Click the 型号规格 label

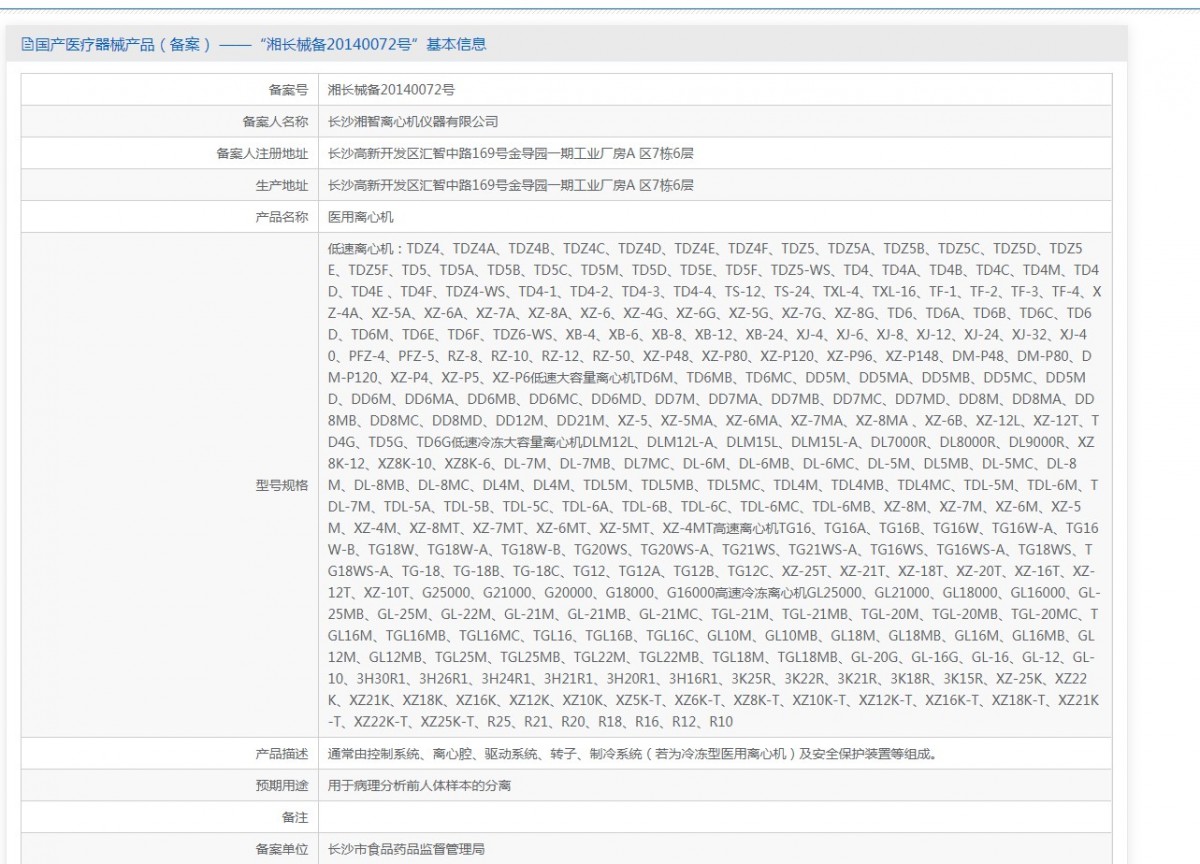pos(282,485)
